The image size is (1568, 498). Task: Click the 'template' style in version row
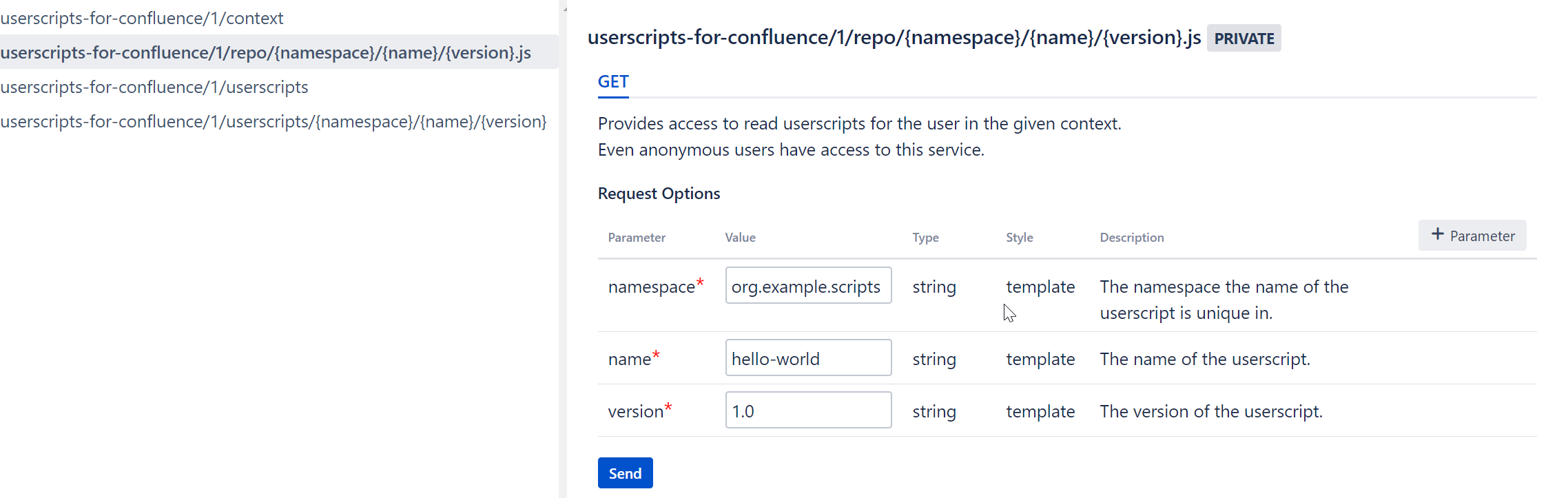1040,411
